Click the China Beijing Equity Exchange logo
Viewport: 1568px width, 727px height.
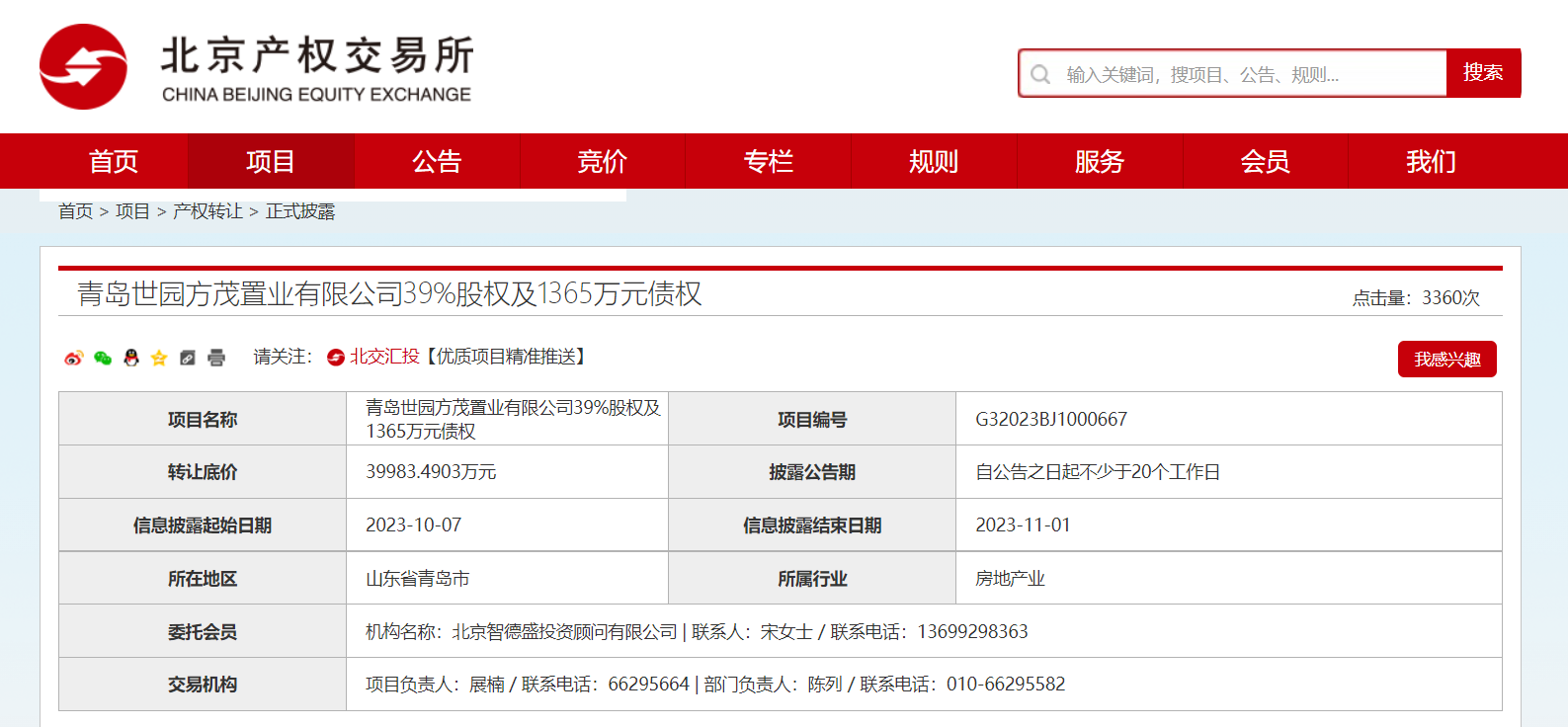[256, 67]
